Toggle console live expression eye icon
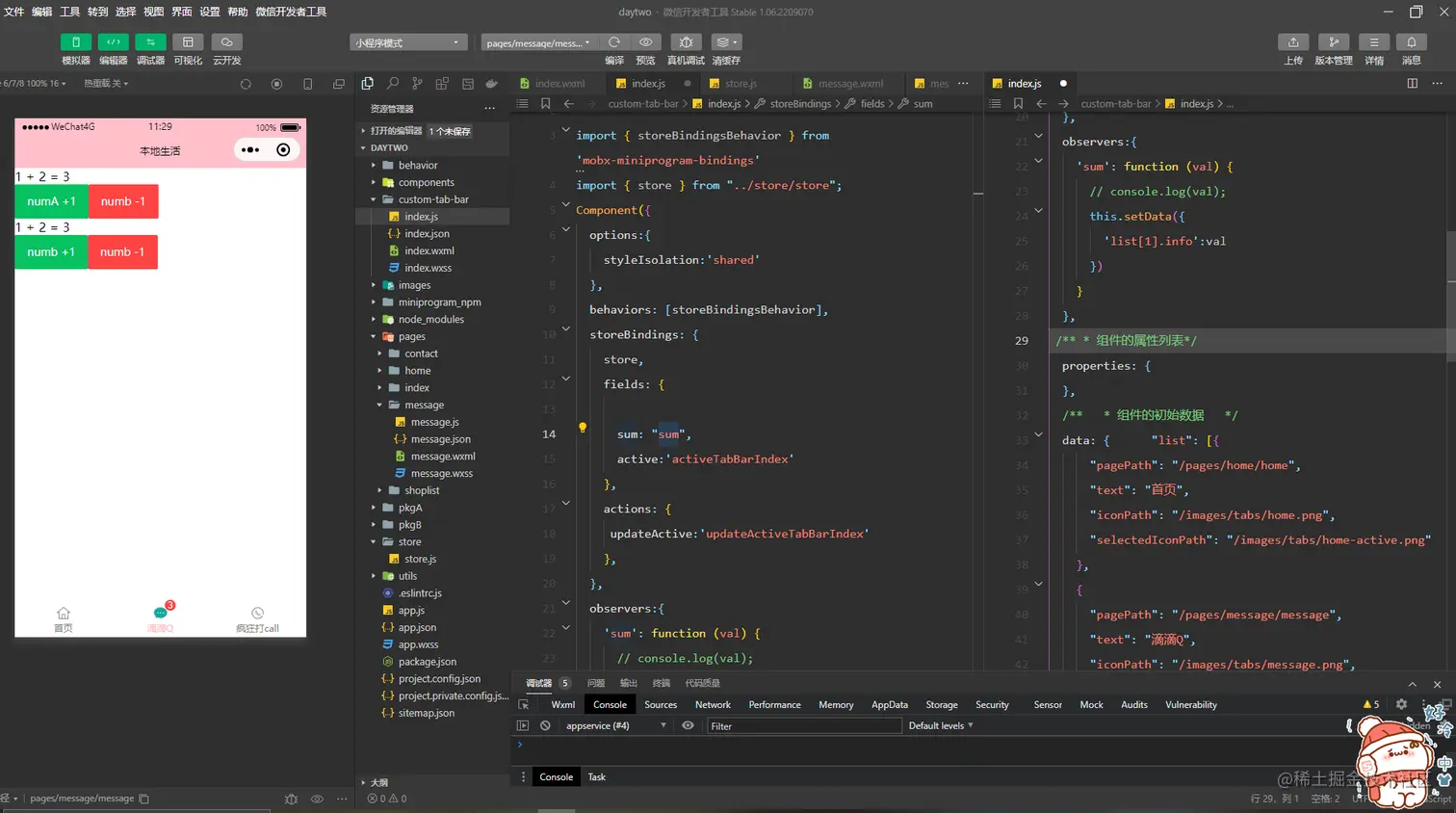 (688, 725)
